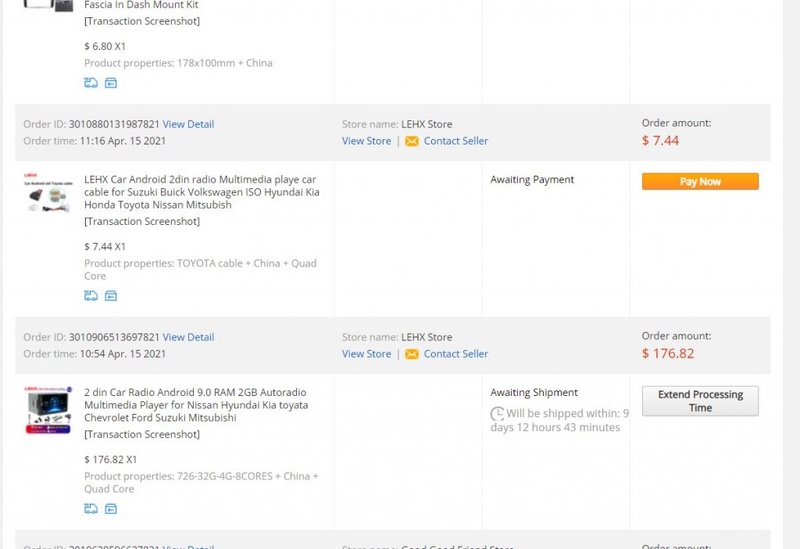Viewport: 800px width, 549px height.
Task: Open View Detail for order 3010906513697821
Action: tap(188, 337)
